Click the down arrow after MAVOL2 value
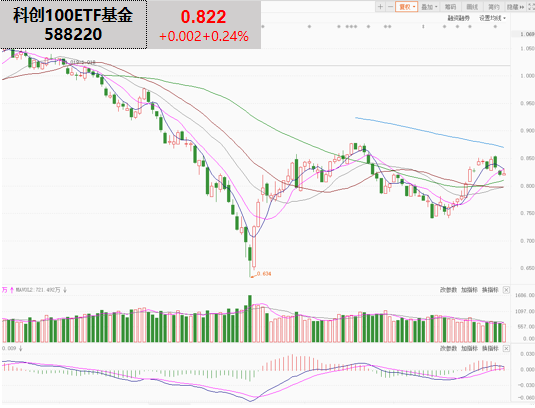535x408 pixels. [x=64, y=290]
